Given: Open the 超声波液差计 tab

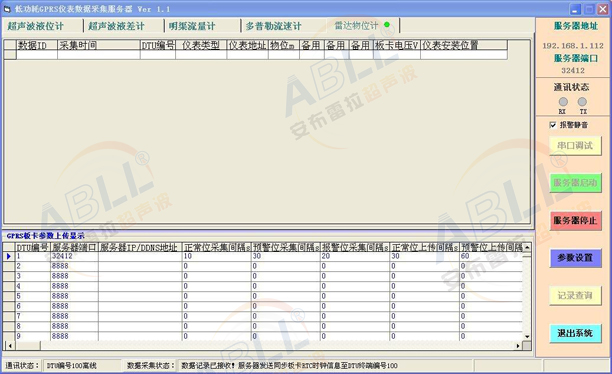Looking at the screenshot, I should coord(116,26).
